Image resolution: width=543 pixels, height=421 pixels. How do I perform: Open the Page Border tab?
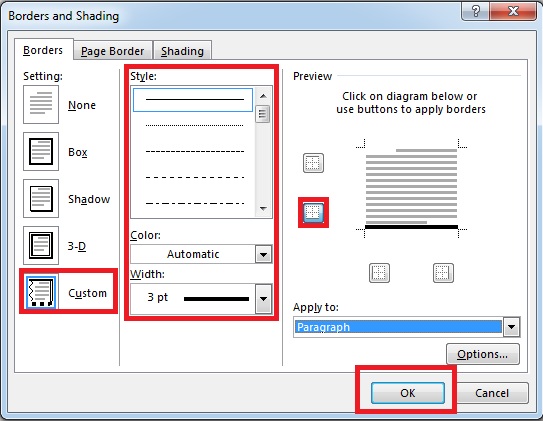point(113,51)
